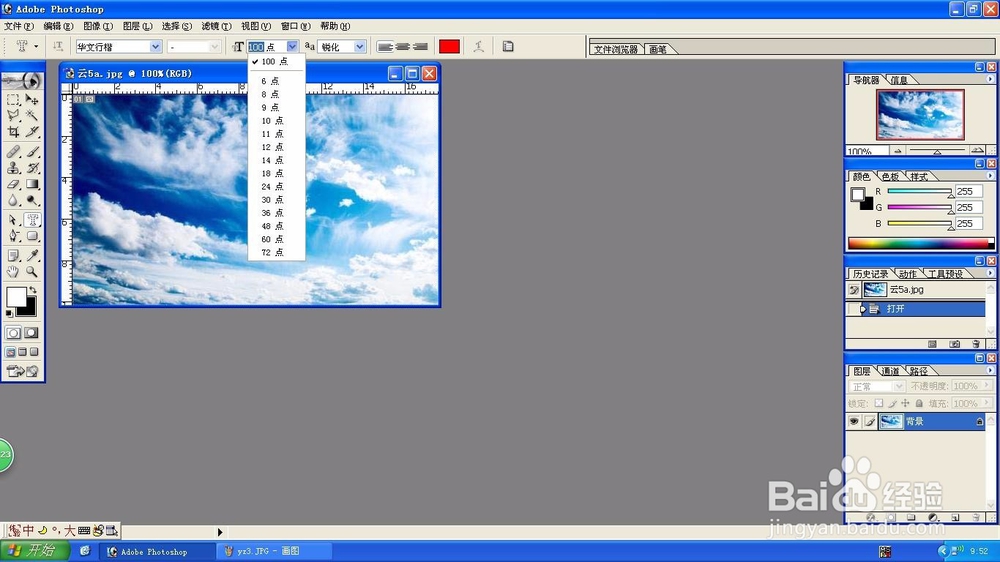
Task: Click create new layer icon in Layers panel
Action: [955, 517]
